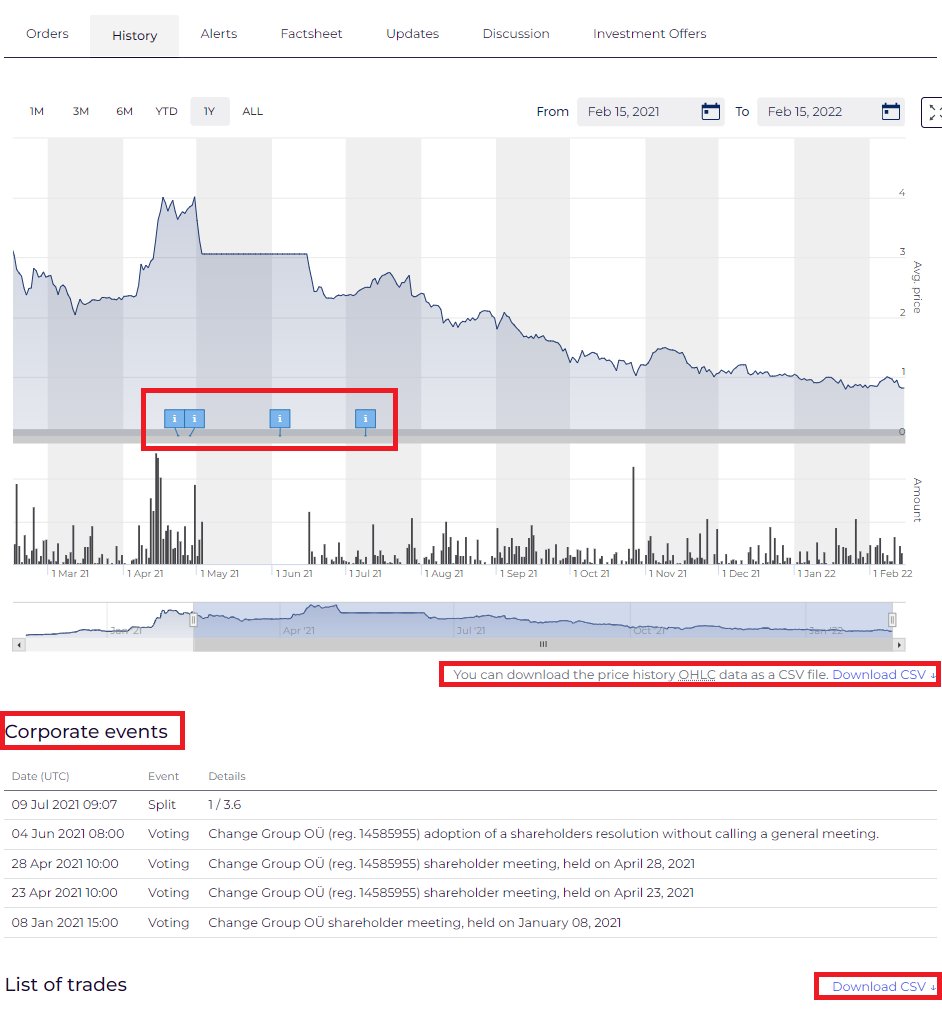Open the Investment Offers tab
Screen dimensions: 942x1013
pos(649,34)
